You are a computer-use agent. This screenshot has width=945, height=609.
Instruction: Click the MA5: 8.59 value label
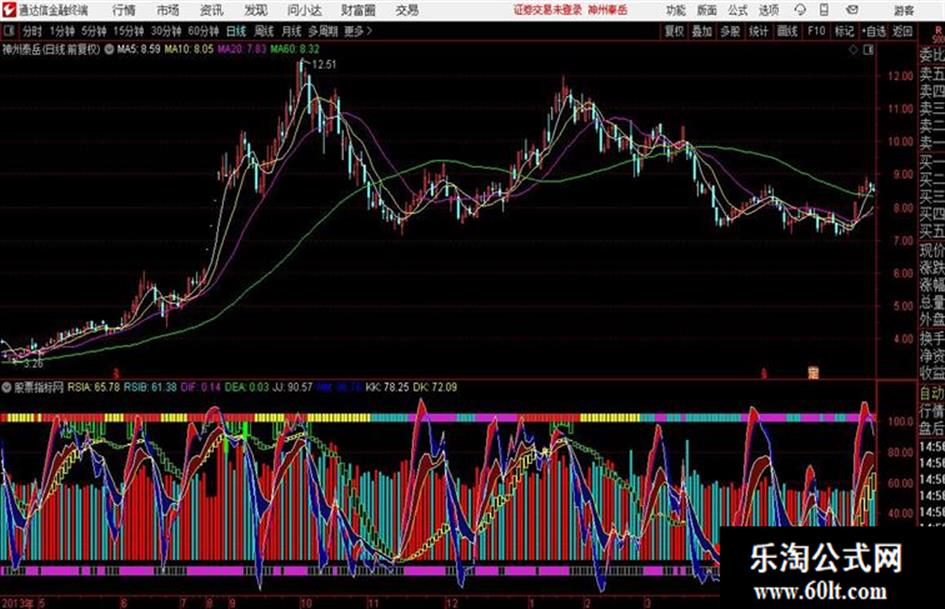(x=139, y=49)
